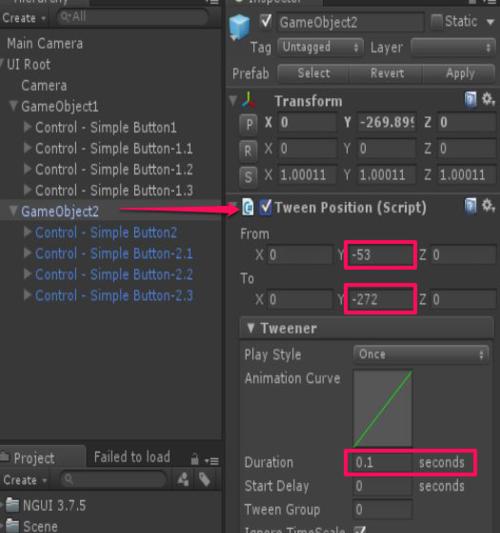The height and width of the screenshot is (533, 500).
Task: Click the Scale S reset button
Action: coord(248,176)
